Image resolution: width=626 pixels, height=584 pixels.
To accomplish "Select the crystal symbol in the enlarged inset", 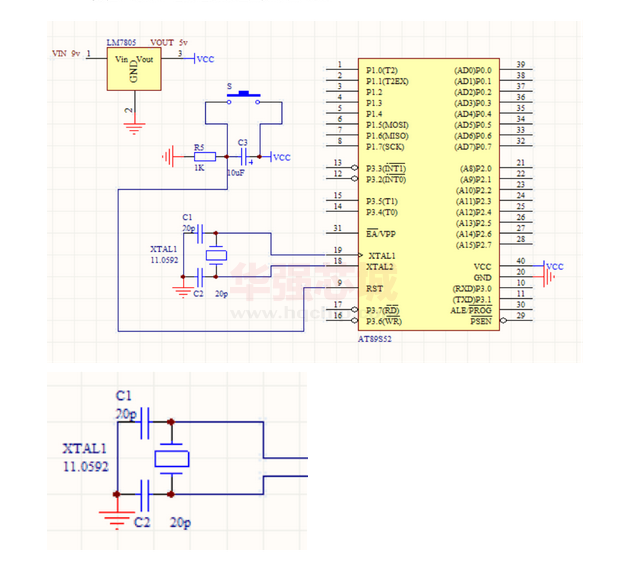I will click(171, 458).
